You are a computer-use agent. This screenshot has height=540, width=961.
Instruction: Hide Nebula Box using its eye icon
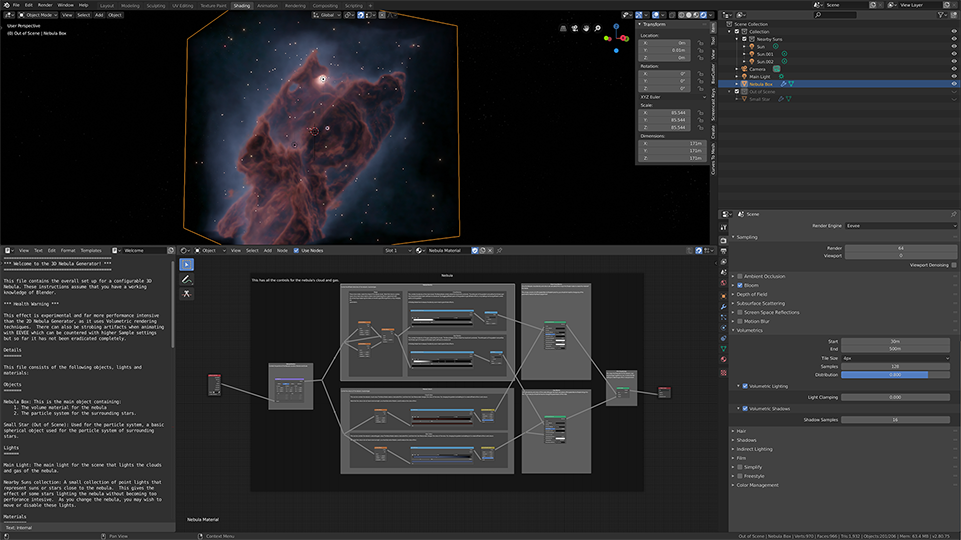pos(953,84)
